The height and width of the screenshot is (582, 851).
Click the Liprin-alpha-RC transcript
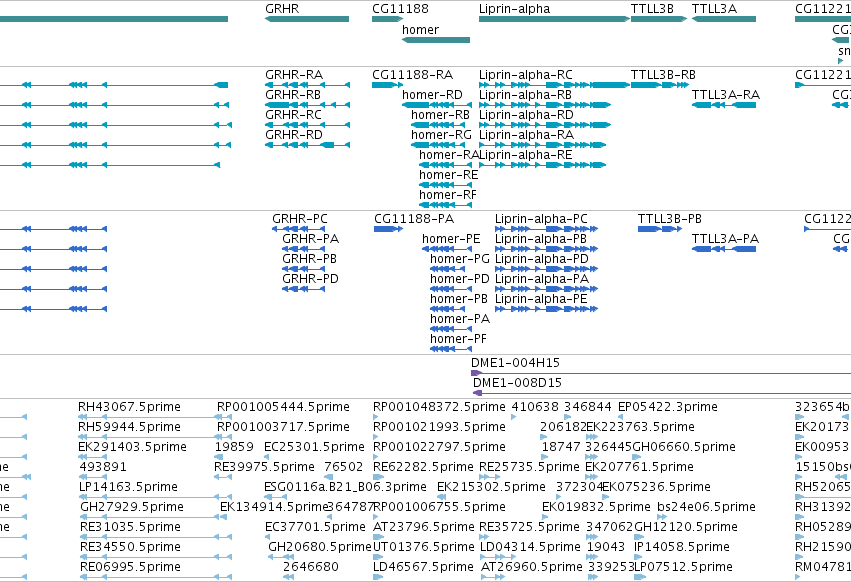[x=554, y=85]
